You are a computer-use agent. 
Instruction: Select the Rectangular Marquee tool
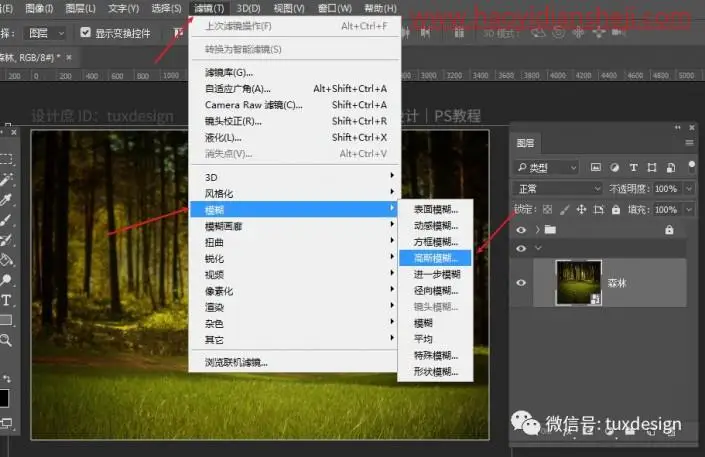[x=6, y=159]
